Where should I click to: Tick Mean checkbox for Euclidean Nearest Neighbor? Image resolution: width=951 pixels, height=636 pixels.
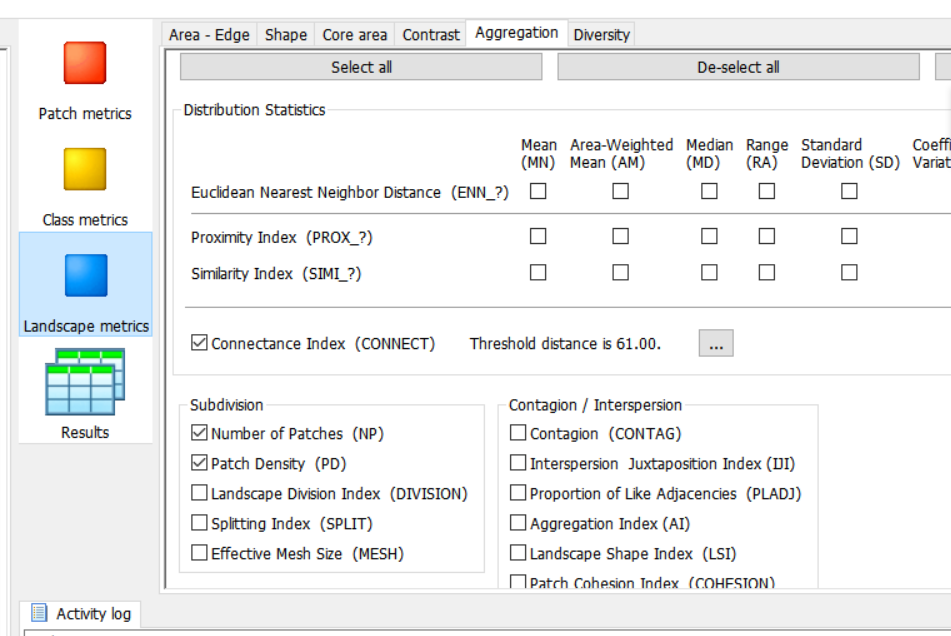[x=538, y=191]
